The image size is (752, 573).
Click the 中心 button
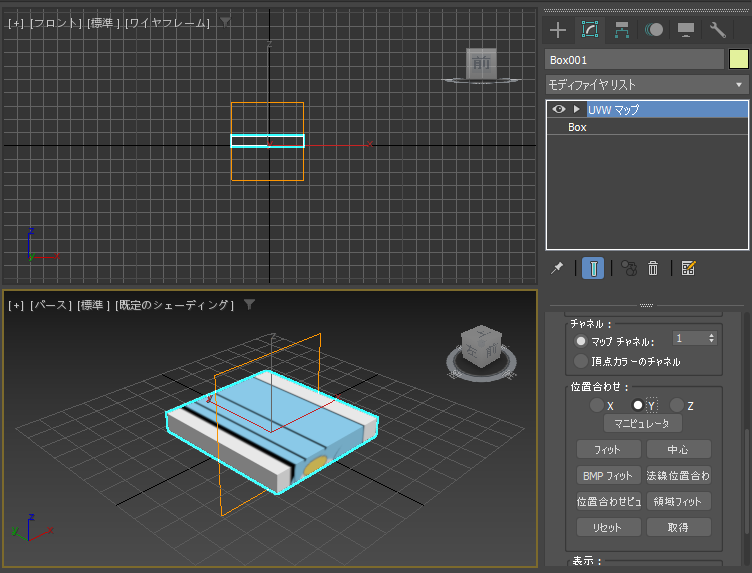679,449
